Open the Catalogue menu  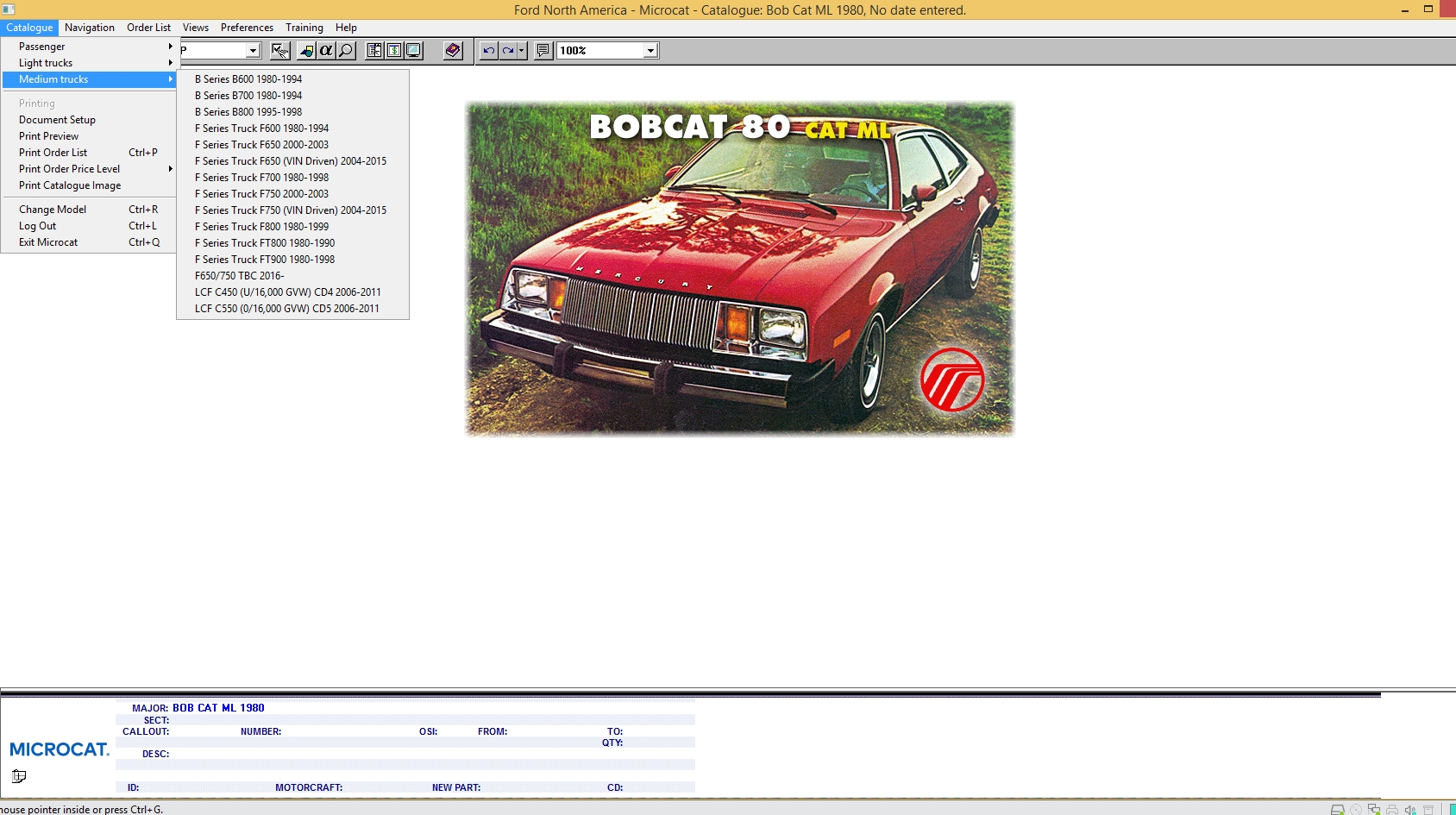click(x=29, y=28)
